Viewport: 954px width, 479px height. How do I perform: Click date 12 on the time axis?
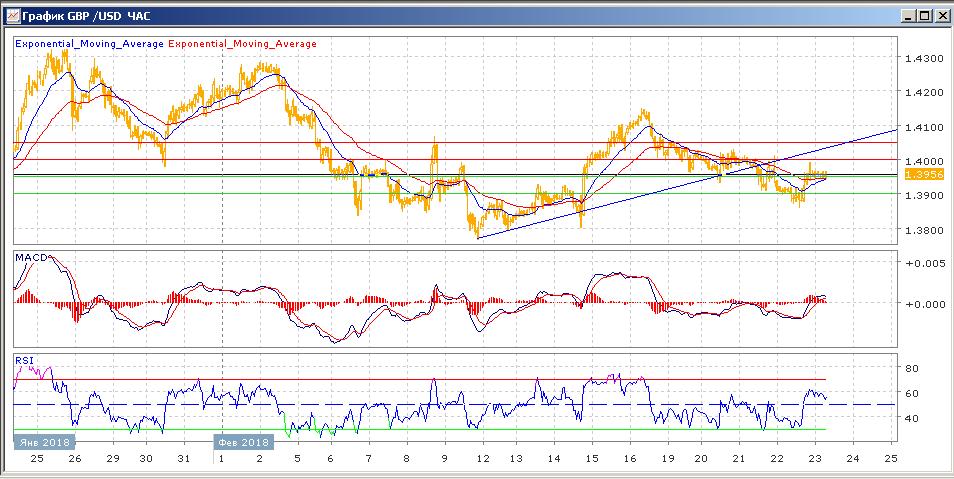pos(481,458)
